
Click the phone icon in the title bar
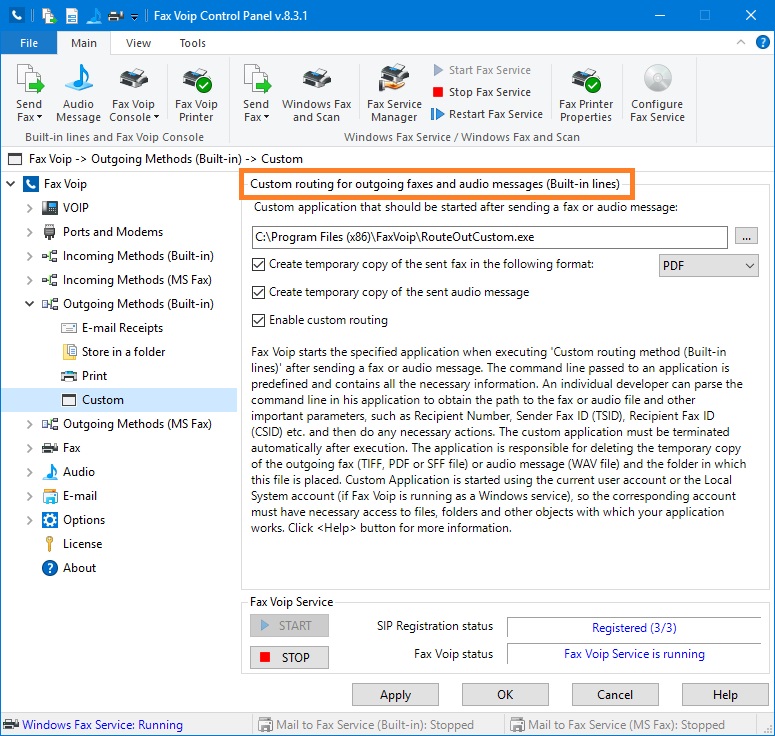click(17, 15)
